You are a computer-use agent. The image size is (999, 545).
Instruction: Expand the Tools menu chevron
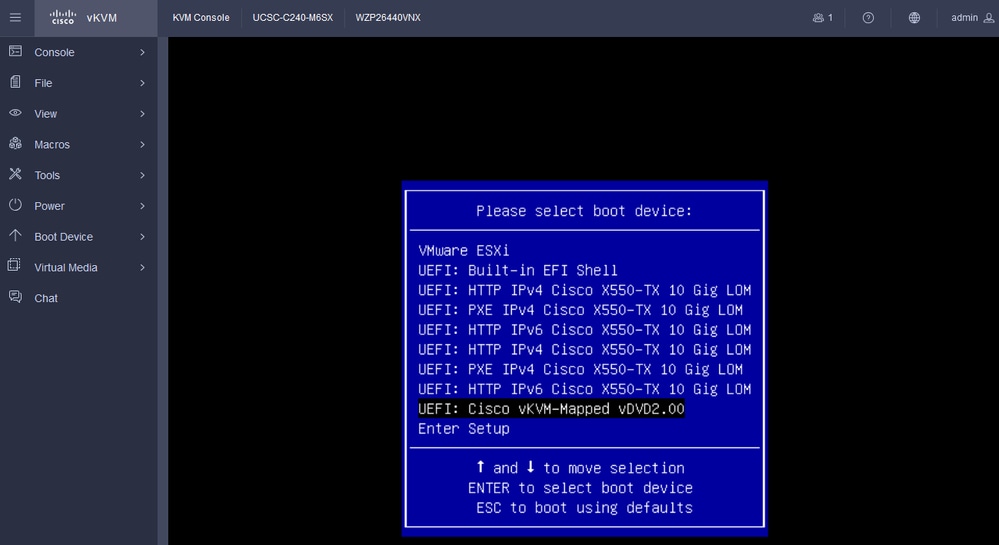click(143, 175)
